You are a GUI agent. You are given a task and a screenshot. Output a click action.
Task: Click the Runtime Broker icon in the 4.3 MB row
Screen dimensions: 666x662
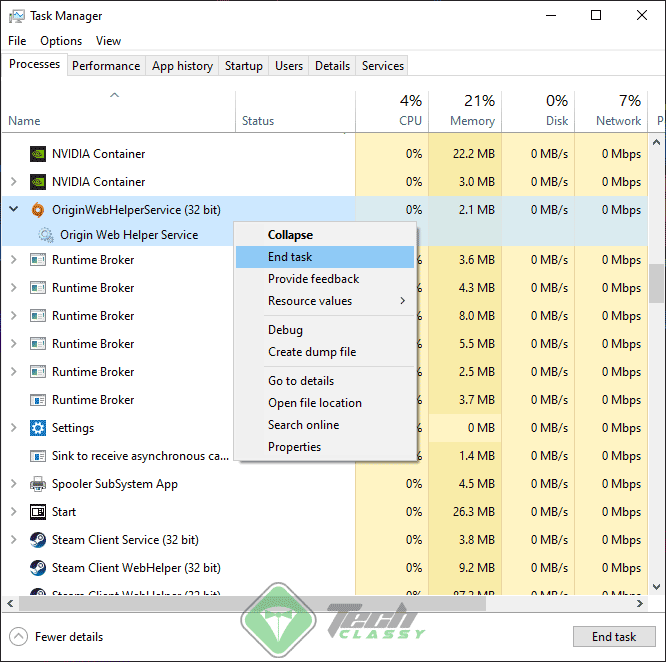point(38,287)
